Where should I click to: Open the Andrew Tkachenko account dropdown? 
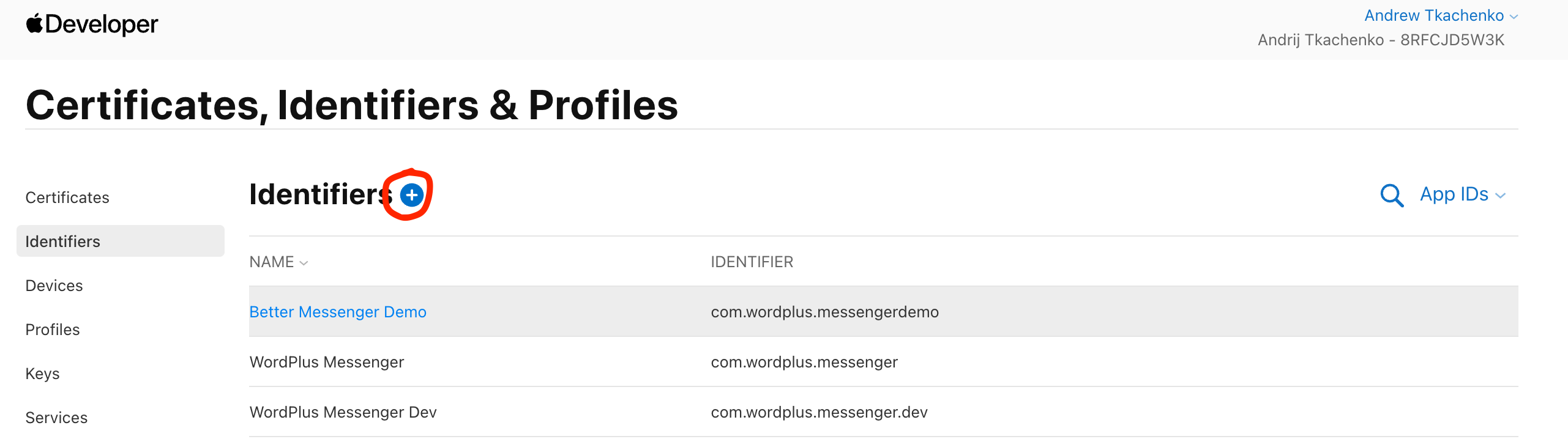click(x=1441, y=15)
